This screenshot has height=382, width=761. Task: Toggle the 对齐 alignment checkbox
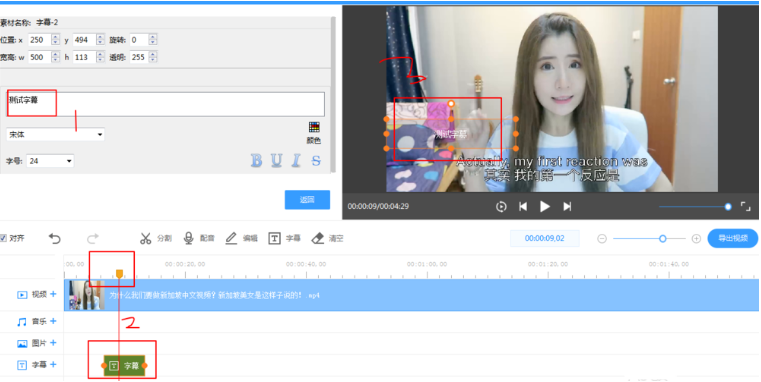(3, 238)
